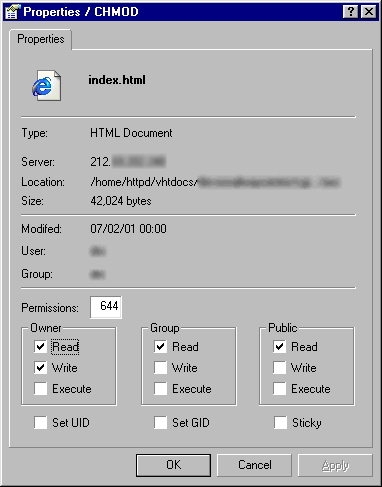Uncheck Group Read permission
The height and width of the screenshot is (487, 382).
click(x=161, y=347)
